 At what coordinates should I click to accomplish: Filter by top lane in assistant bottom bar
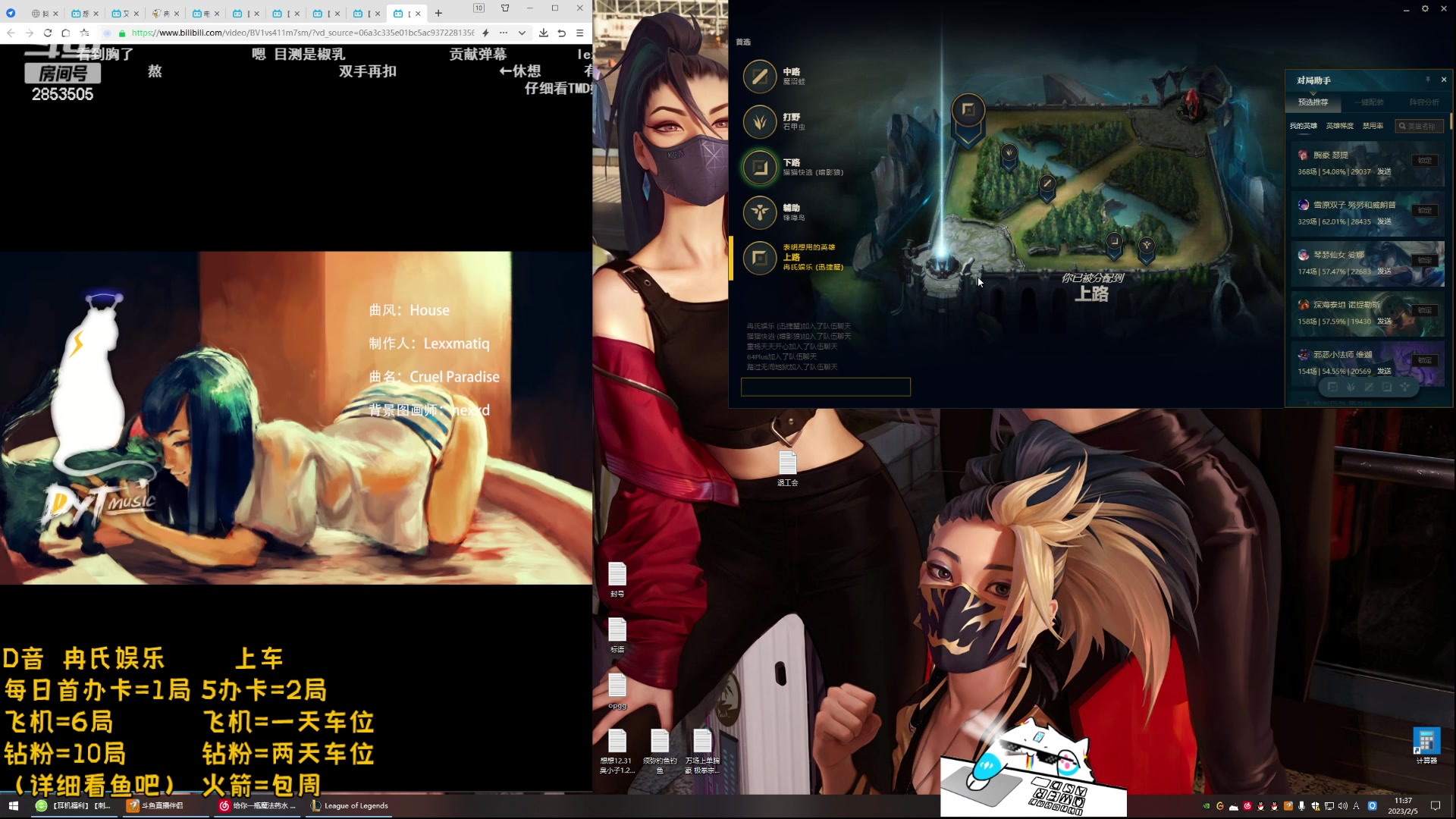(1332, 387)
